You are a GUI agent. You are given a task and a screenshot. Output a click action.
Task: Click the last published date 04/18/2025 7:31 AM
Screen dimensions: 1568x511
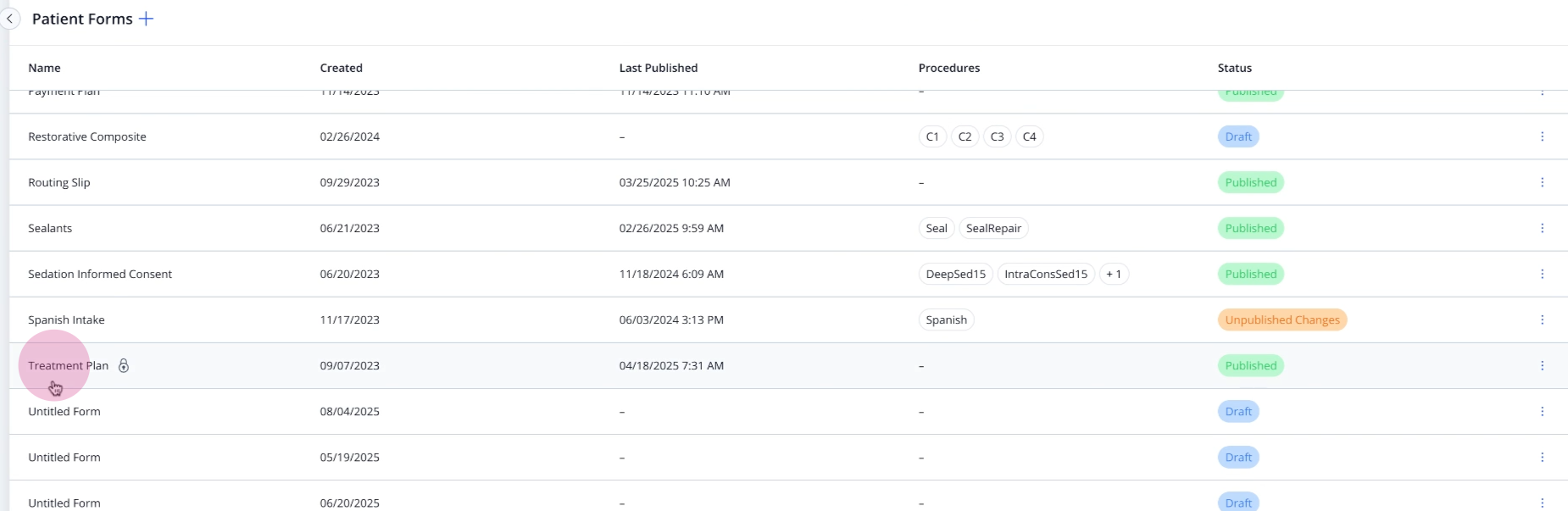(x=671, y=365)
